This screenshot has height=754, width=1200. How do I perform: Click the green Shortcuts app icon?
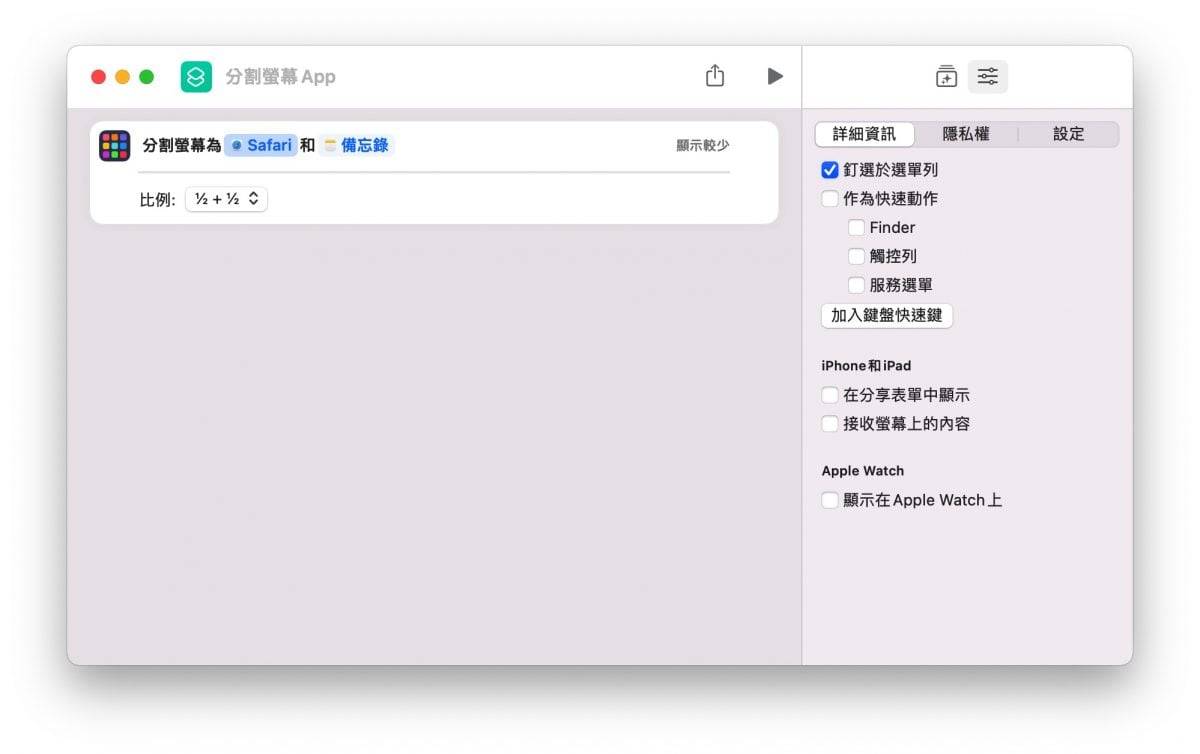pyautogui.click(x=196, y=77)
